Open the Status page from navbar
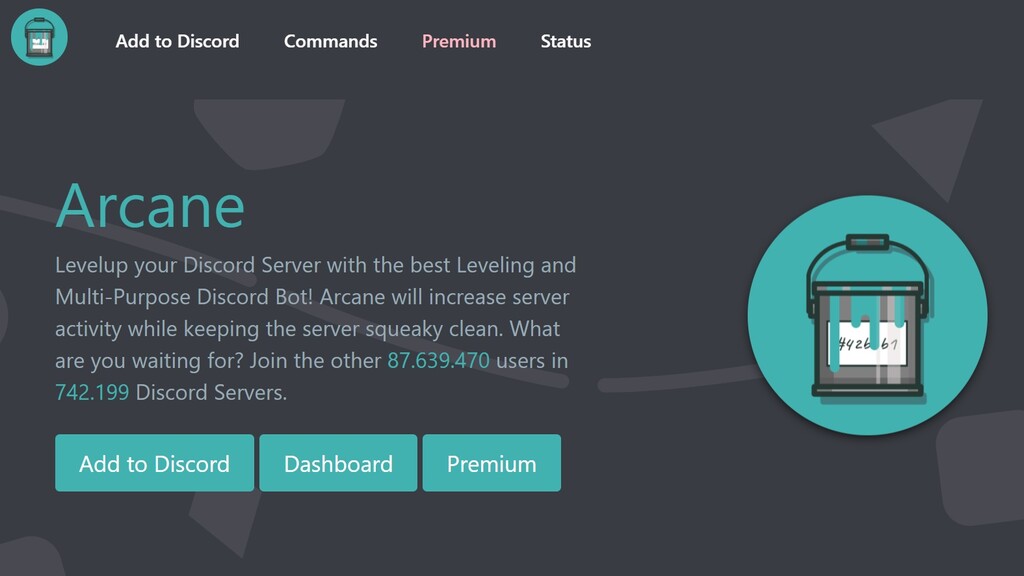The width and height of the screenshot is (1024, 576). 565,41
